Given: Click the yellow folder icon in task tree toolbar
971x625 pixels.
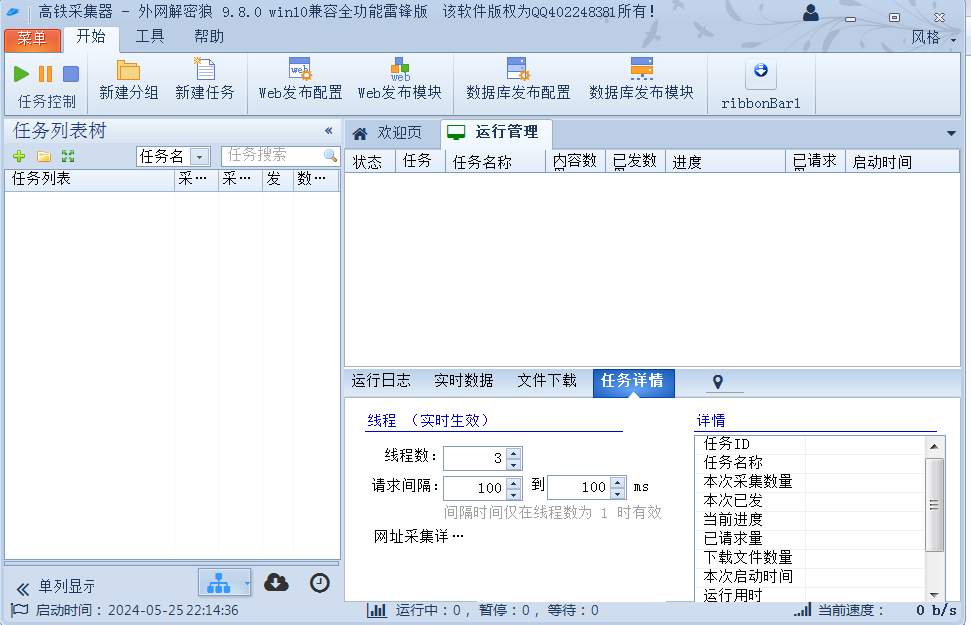Looking at the screenshot, I should click(43, 156).
